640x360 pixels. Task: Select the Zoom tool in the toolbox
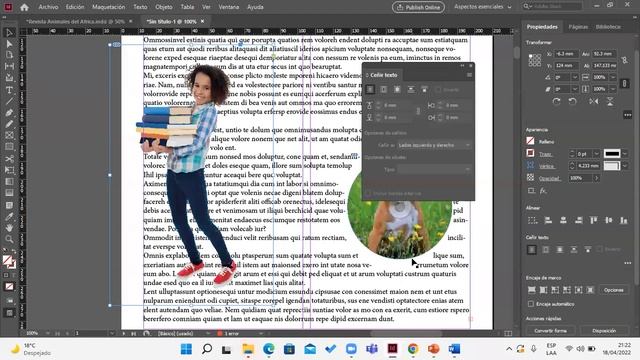pyautogui.click(x=9, y=239)
